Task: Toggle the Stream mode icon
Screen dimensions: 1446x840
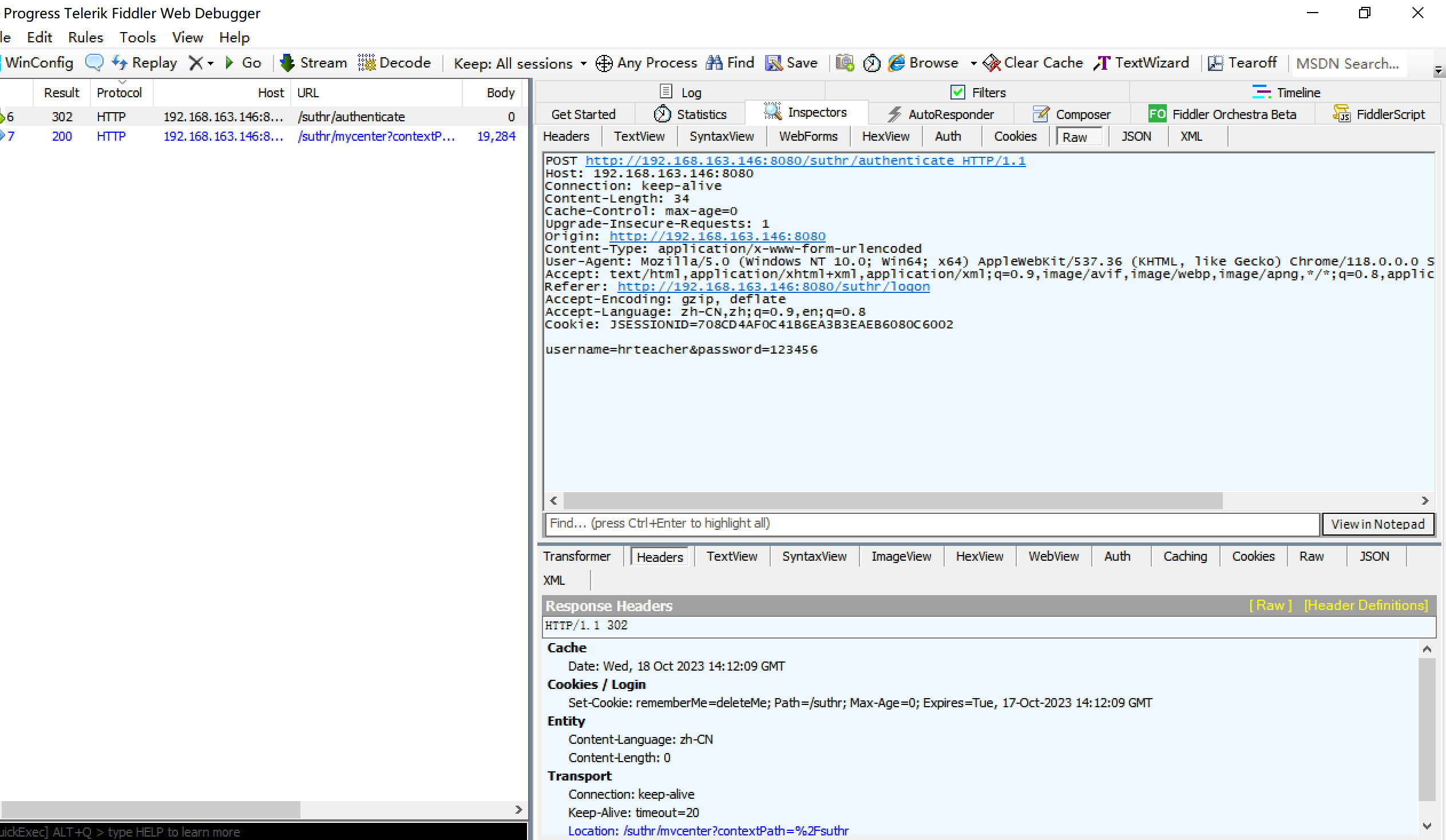Action: coord(287,62)
